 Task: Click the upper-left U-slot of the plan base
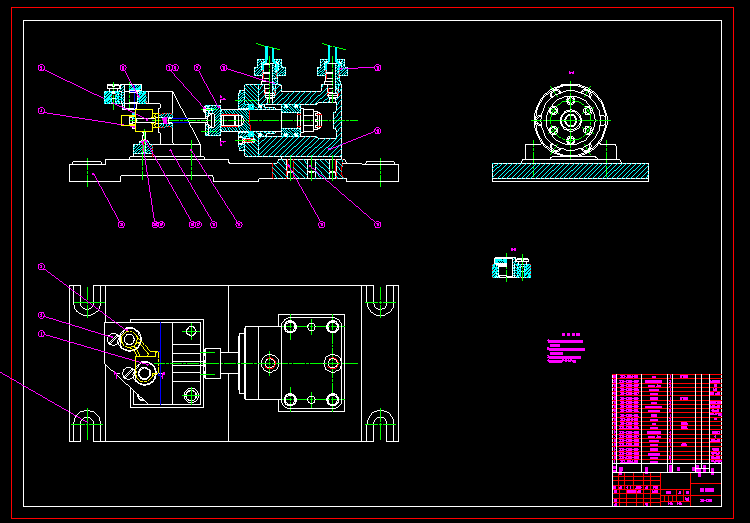coord(87,299)
